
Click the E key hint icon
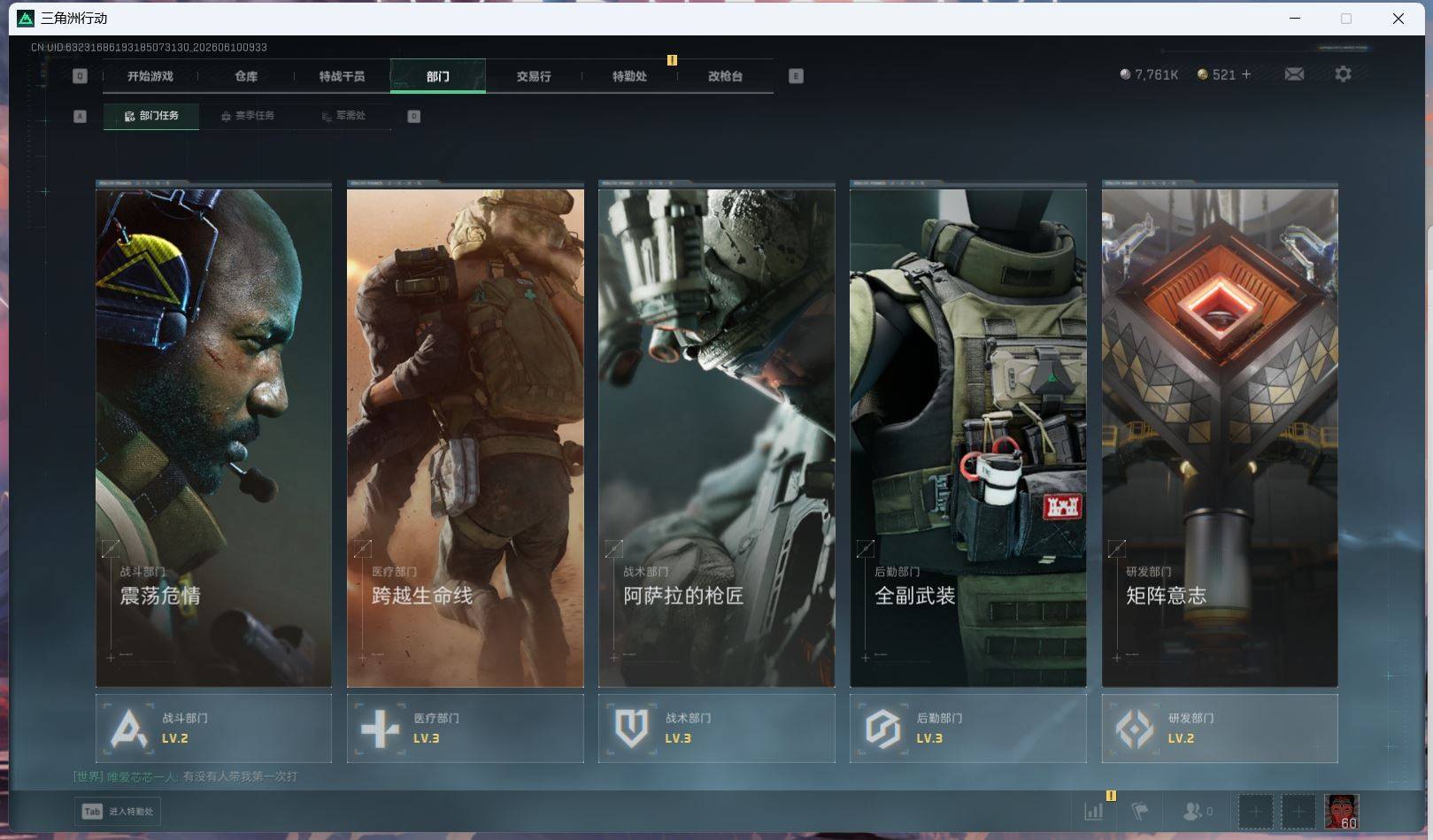796,76
